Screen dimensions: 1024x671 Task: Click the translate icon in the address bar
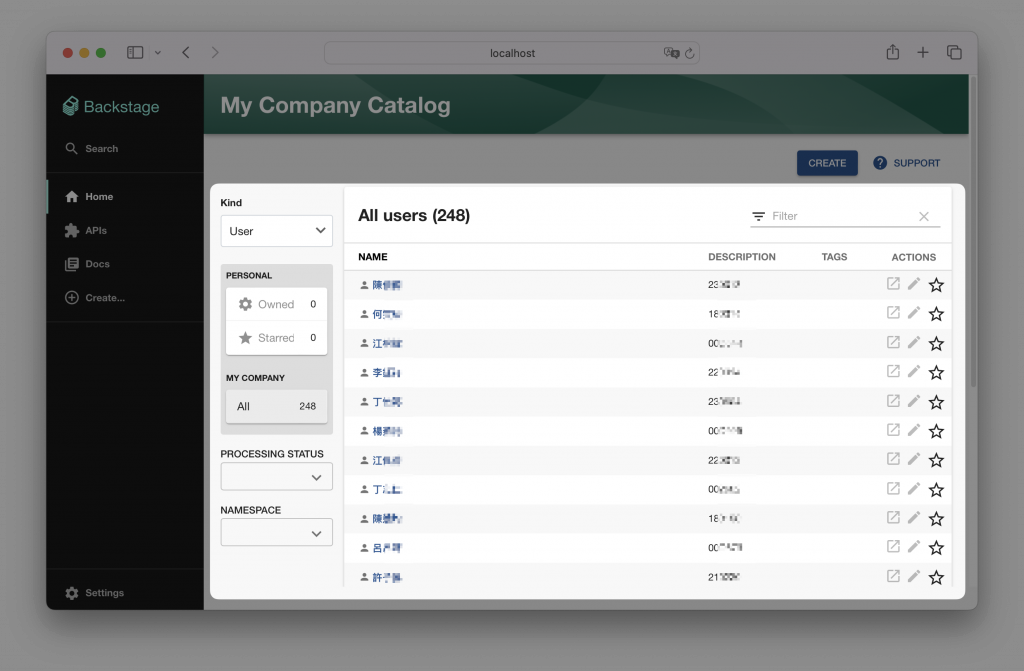click(x=671, y=53)
